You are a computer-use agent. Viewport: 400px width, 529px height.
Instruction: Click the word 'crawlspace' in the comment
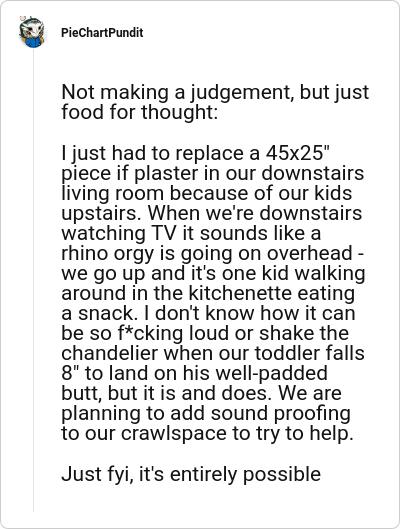point(174,433)
